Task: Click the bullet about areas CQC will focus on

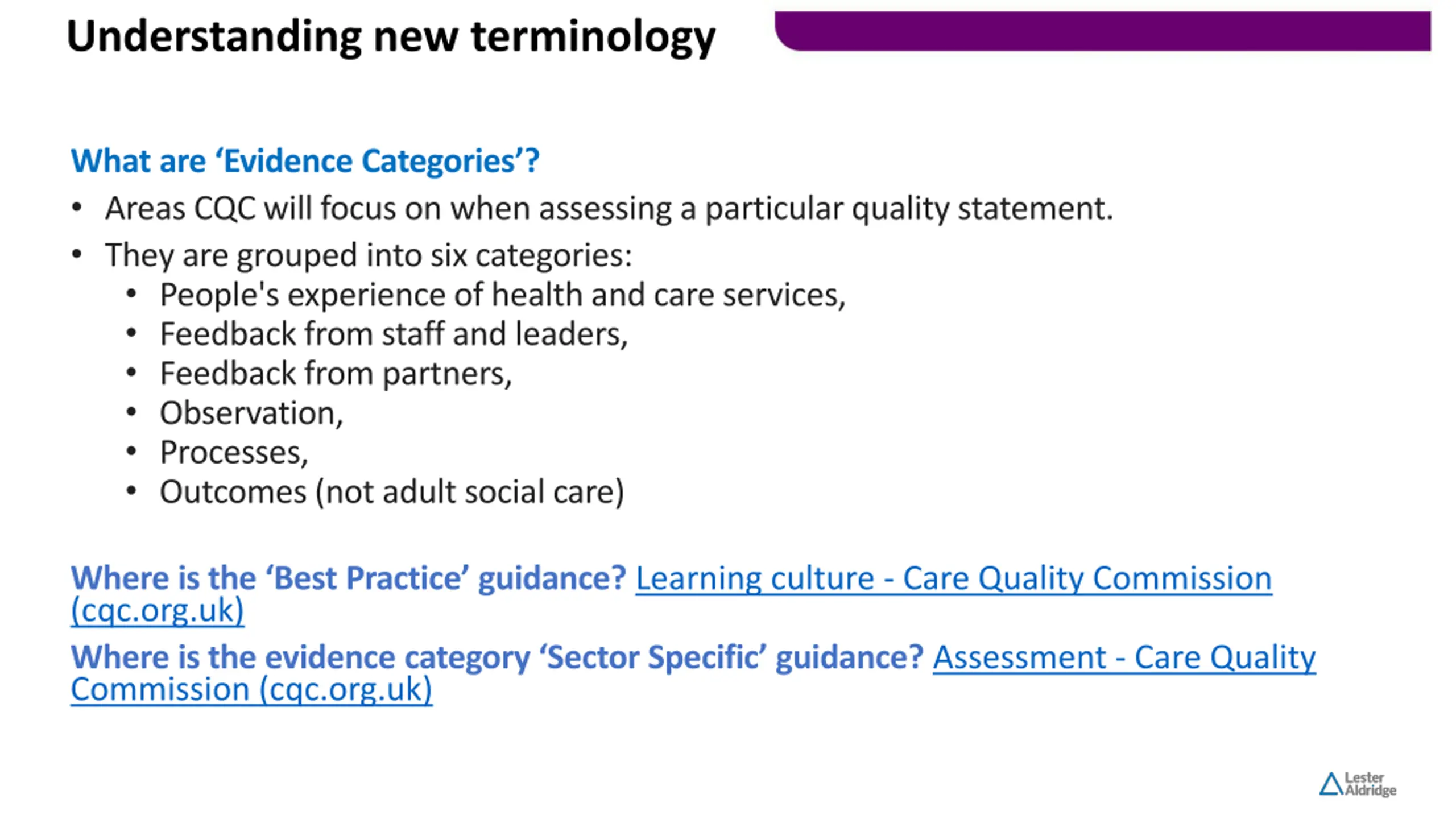Action: pos(609,208)
